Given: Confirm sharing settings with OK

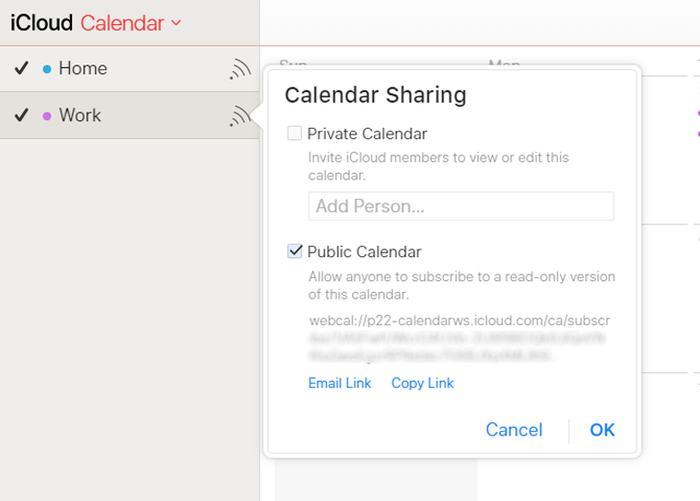Looking at the screenshot, I should coord(602,430).
